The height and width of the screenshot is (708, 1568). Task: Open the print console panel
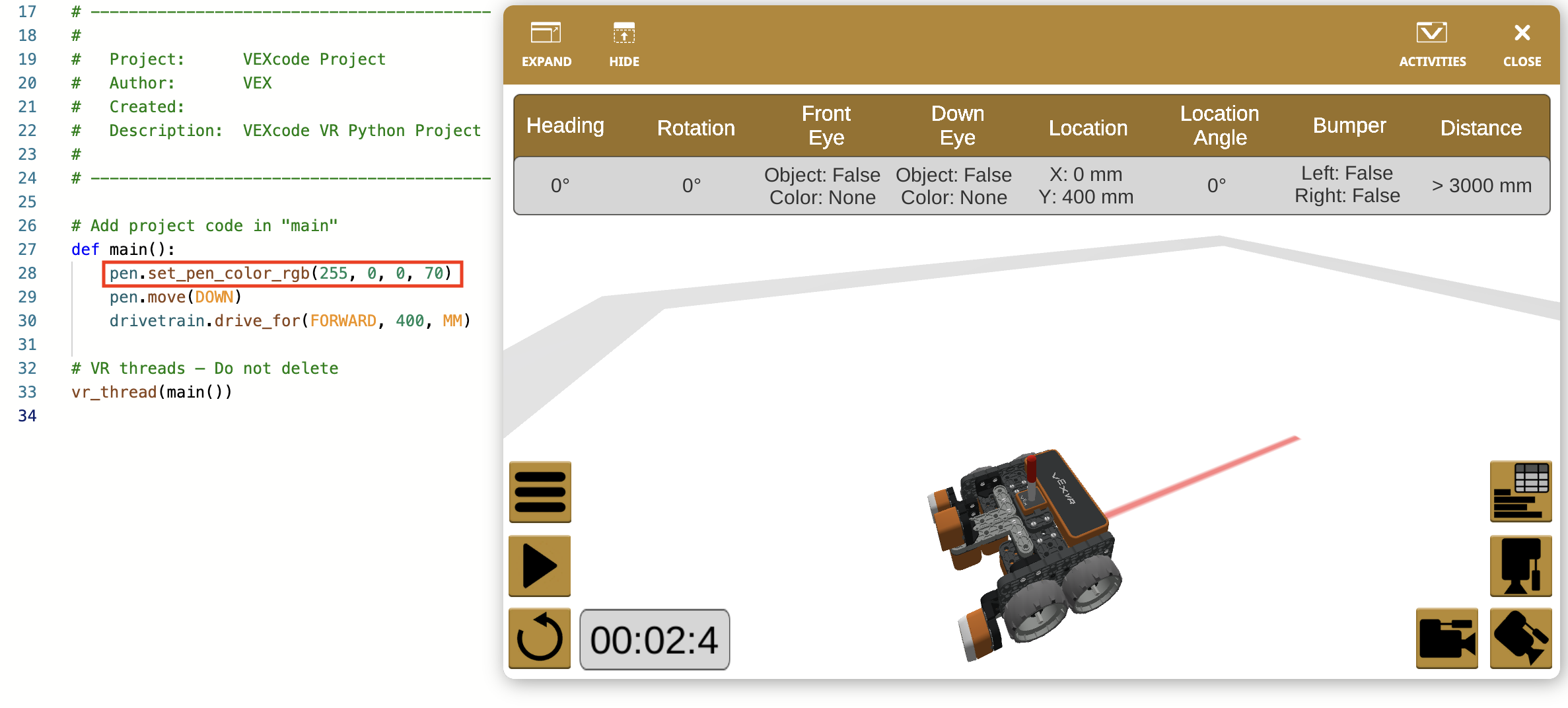[1520, 492]
